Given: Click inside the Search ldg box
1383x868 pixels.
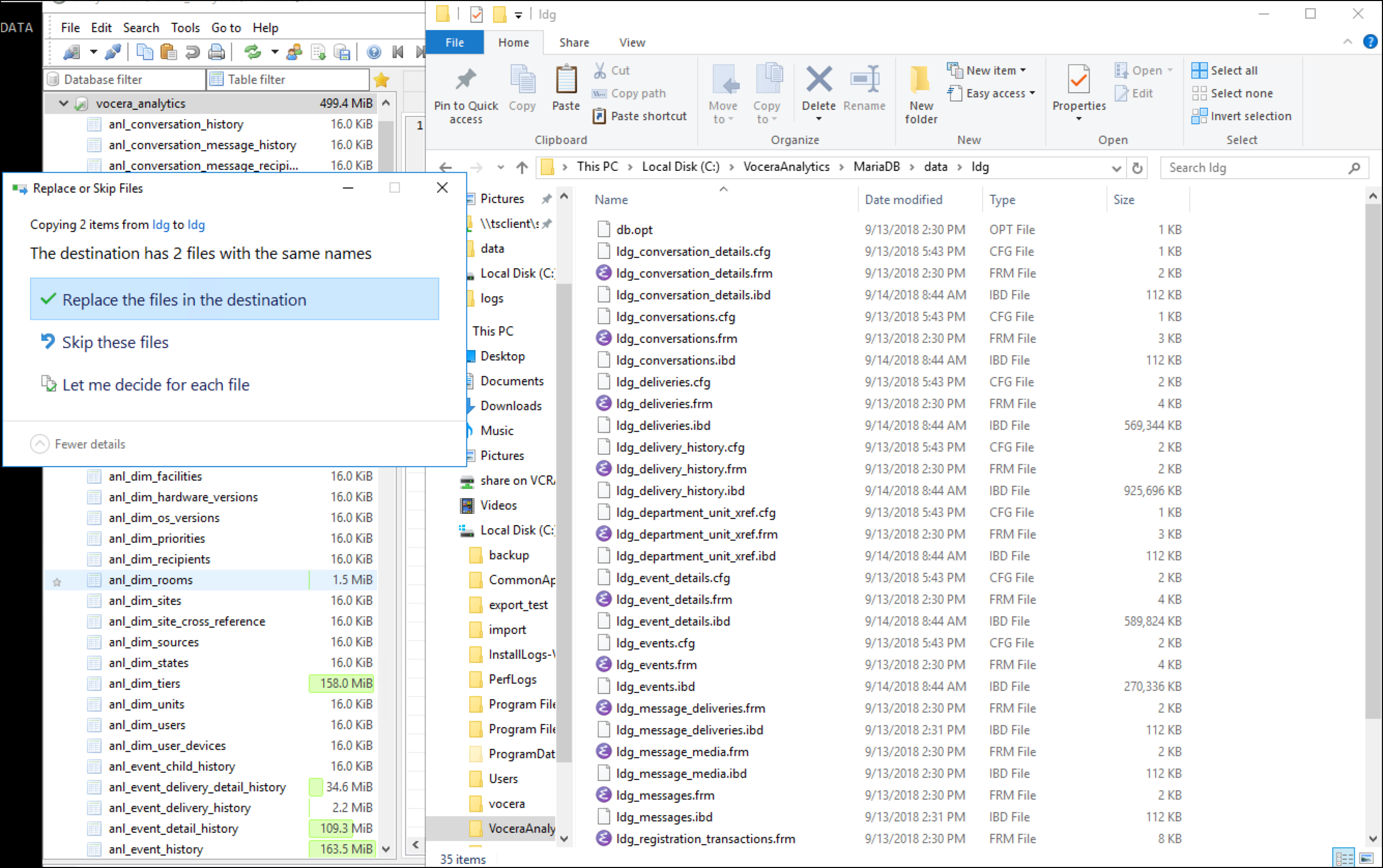Looking at the screenshot, I should coord(1251,168).
